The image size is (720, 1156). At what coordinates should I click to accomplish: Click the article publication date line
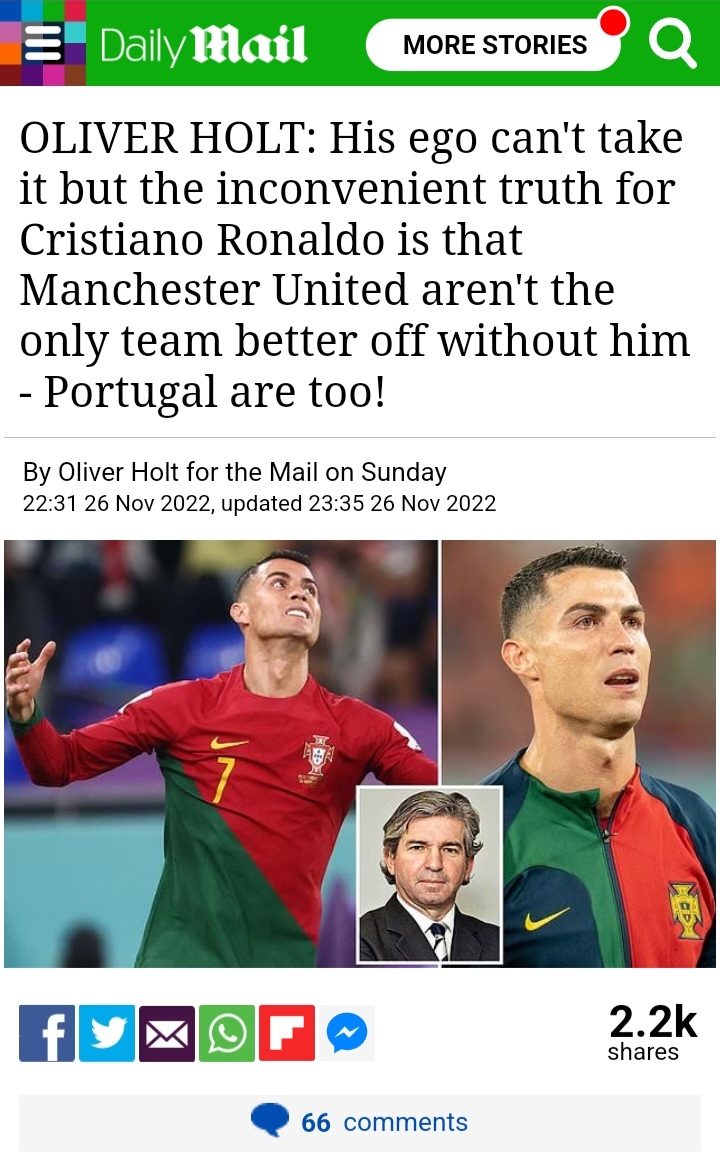click(x=259, y=504)
